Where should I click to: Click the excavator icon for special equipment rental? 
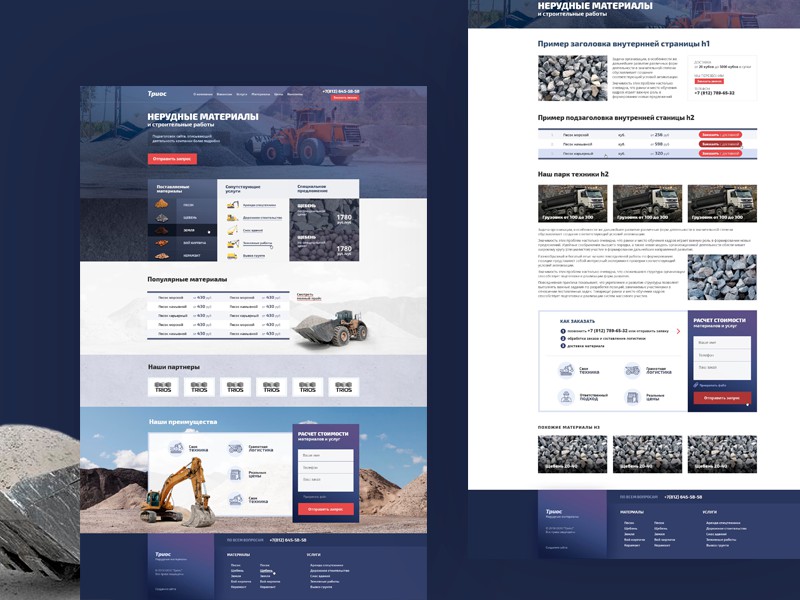click(x=233, y=205)
